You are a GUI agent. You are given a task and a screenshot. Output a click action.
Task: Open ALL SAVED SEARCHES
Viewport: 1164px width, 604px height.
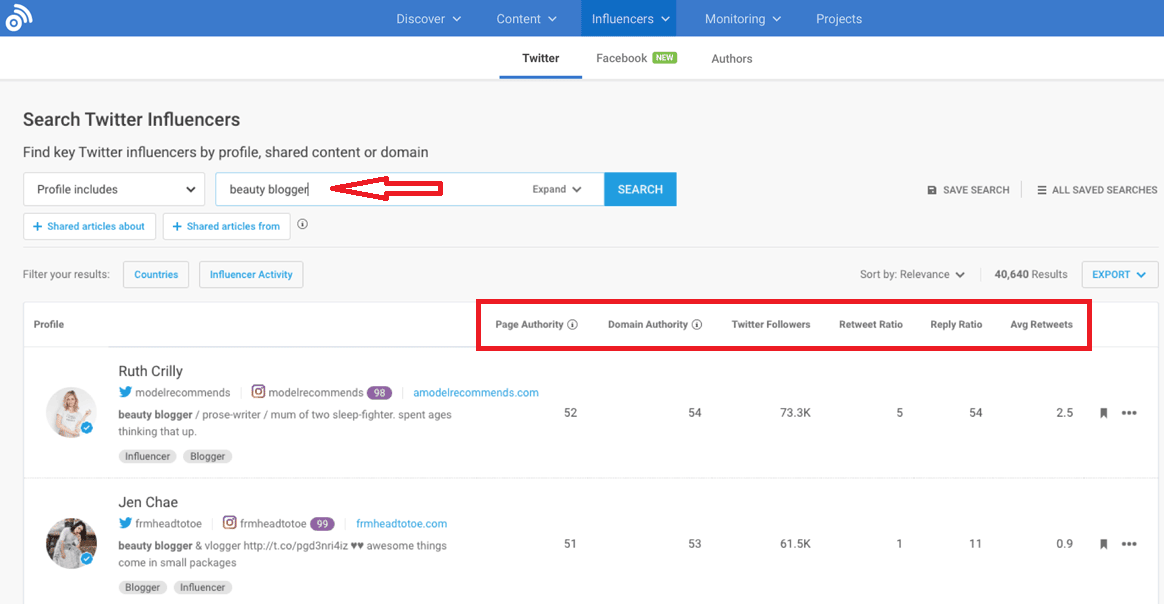point(1096,190)
